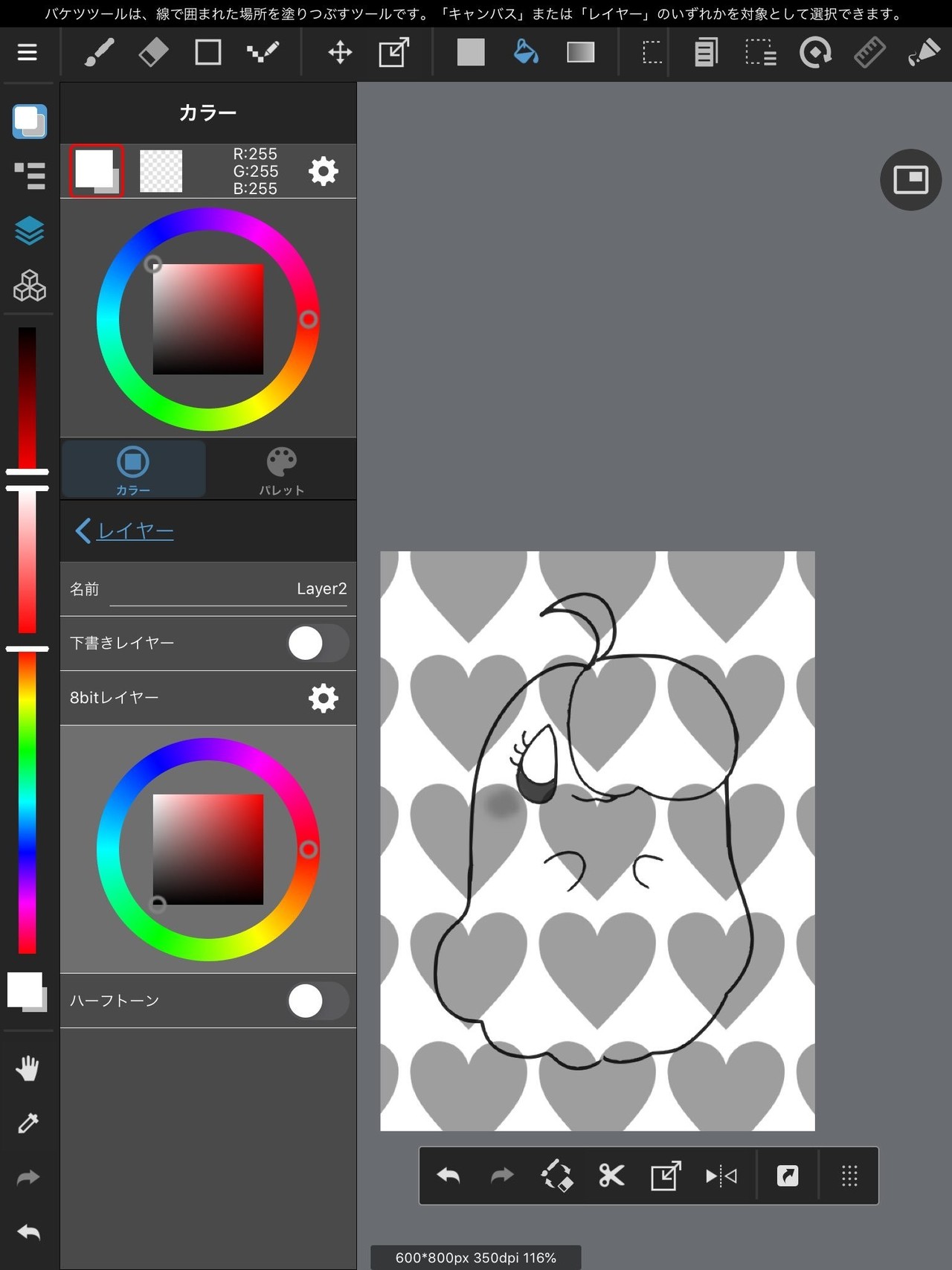The width and height of the screenshot is (952, 1270).
Task: Open the ruler snap tool
Action: [869, 52]
